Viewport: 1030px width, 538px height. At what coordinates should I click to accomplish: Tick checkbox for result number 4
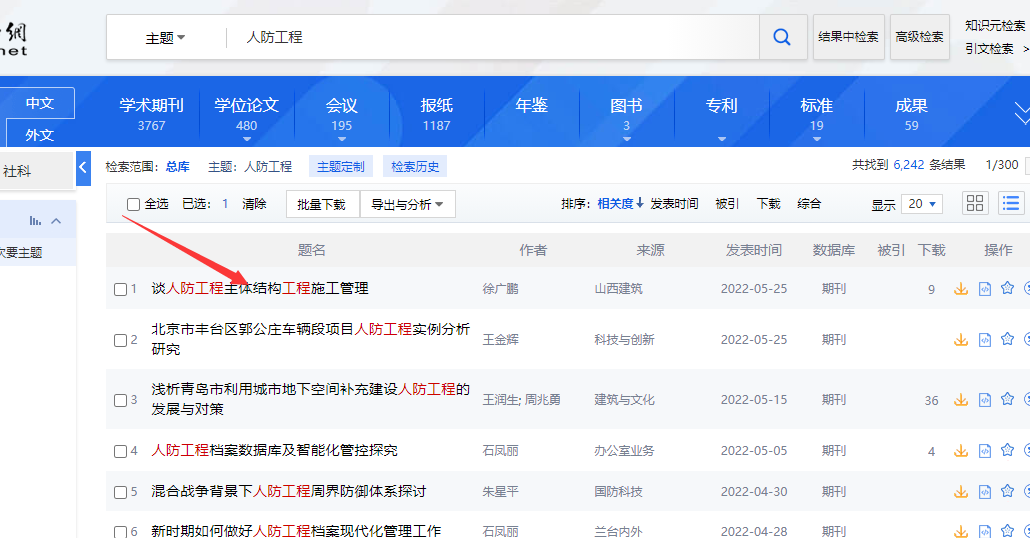[x=120, y=451]
